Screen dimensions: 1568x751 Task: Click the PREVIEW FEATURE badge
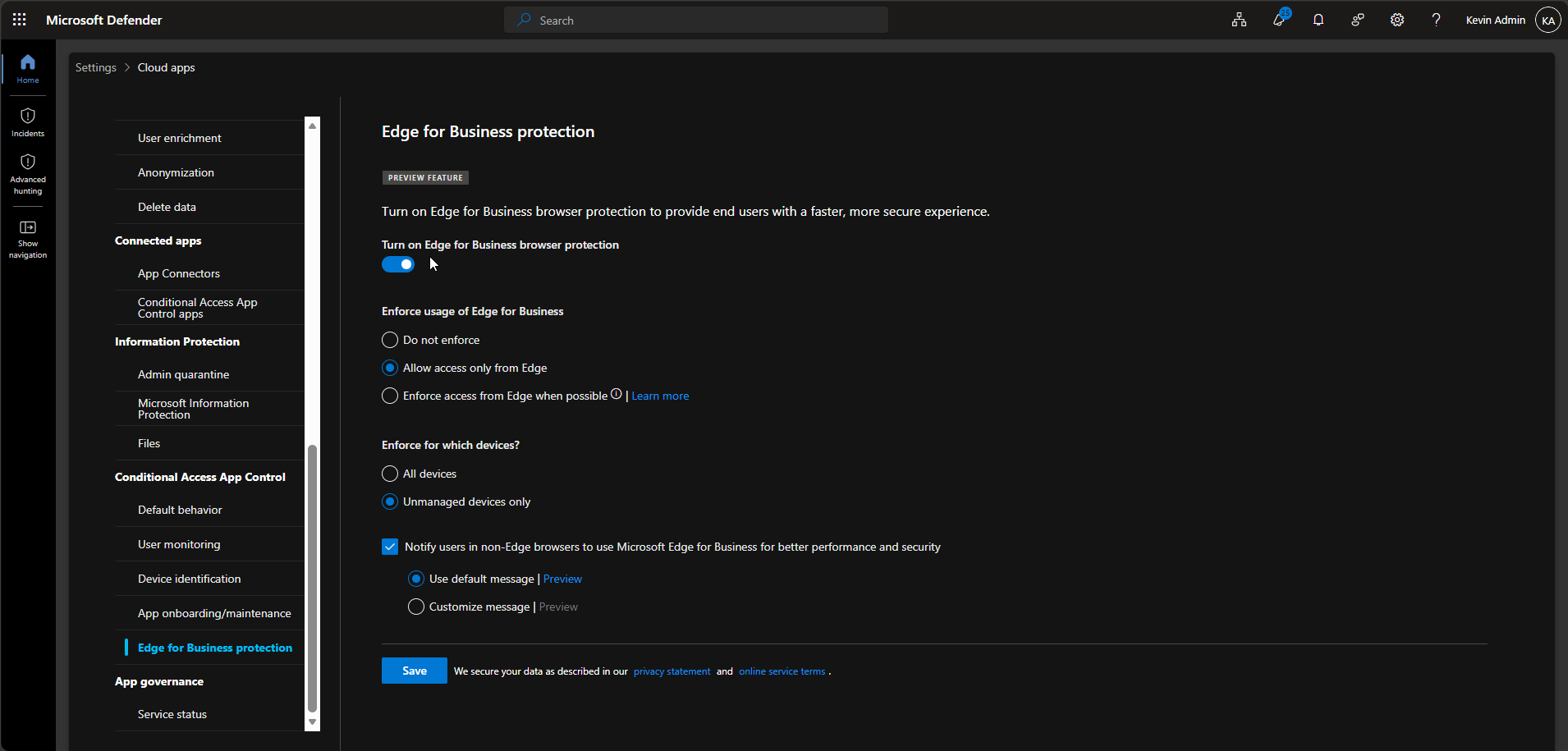click(x=425, y=177)
